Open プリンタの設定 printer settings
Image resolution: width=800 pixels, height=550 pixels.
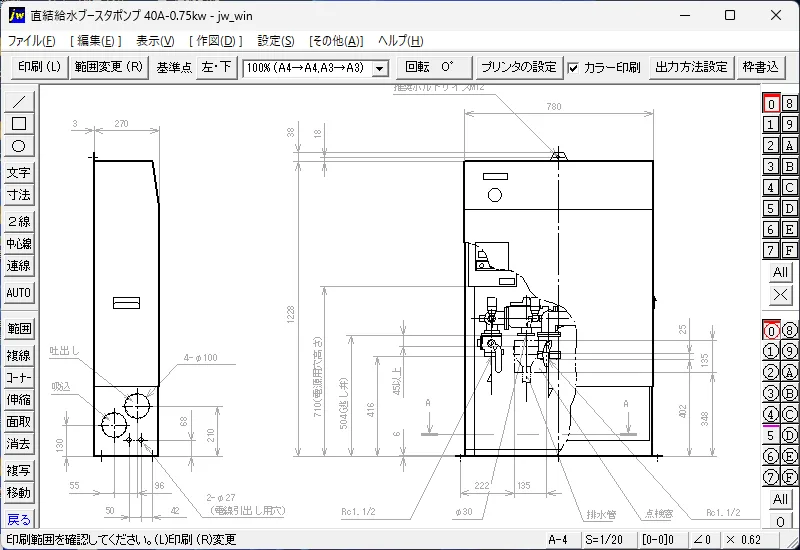point(519,67)
